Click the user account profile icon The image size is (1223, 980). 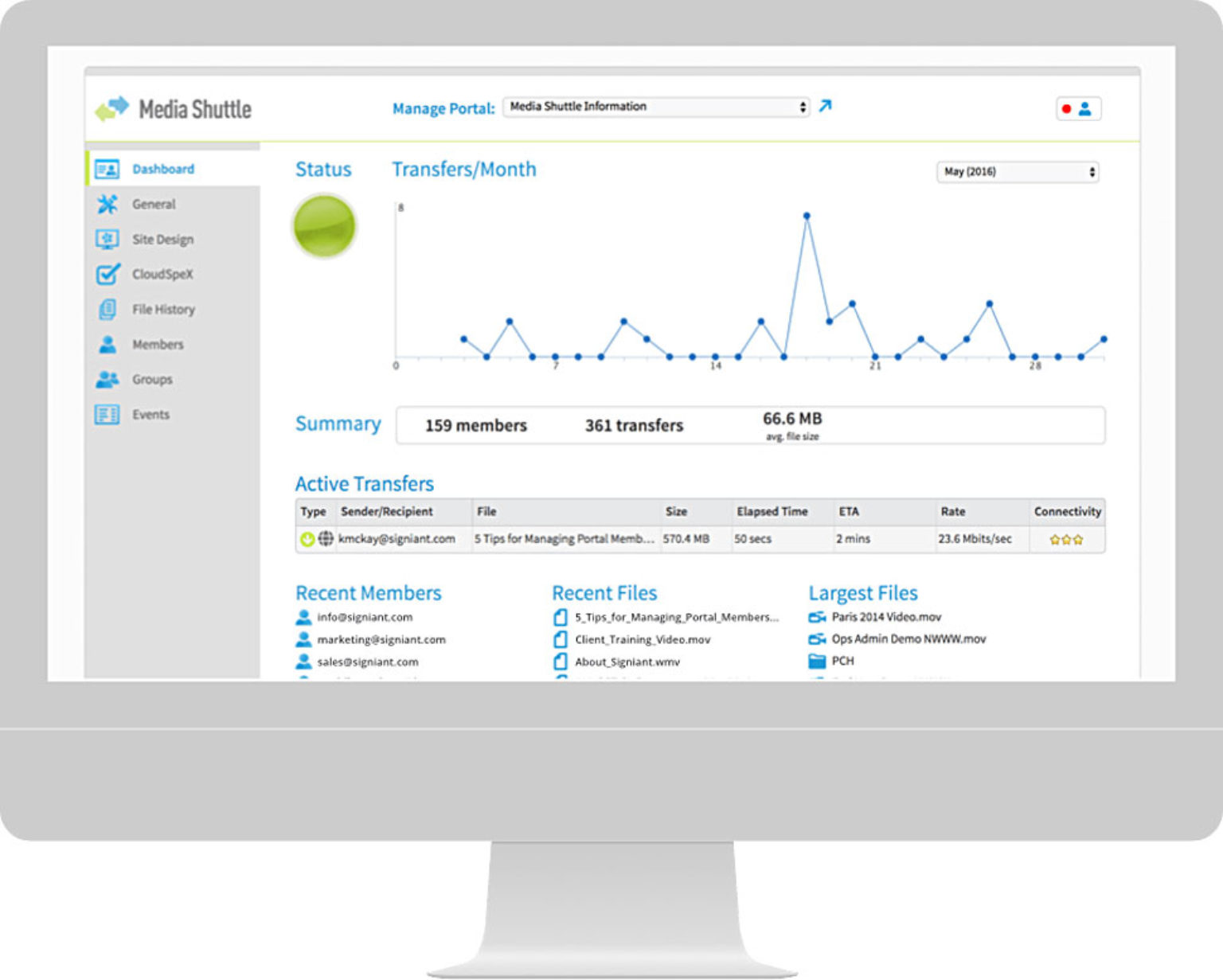tap(1084, 109)
